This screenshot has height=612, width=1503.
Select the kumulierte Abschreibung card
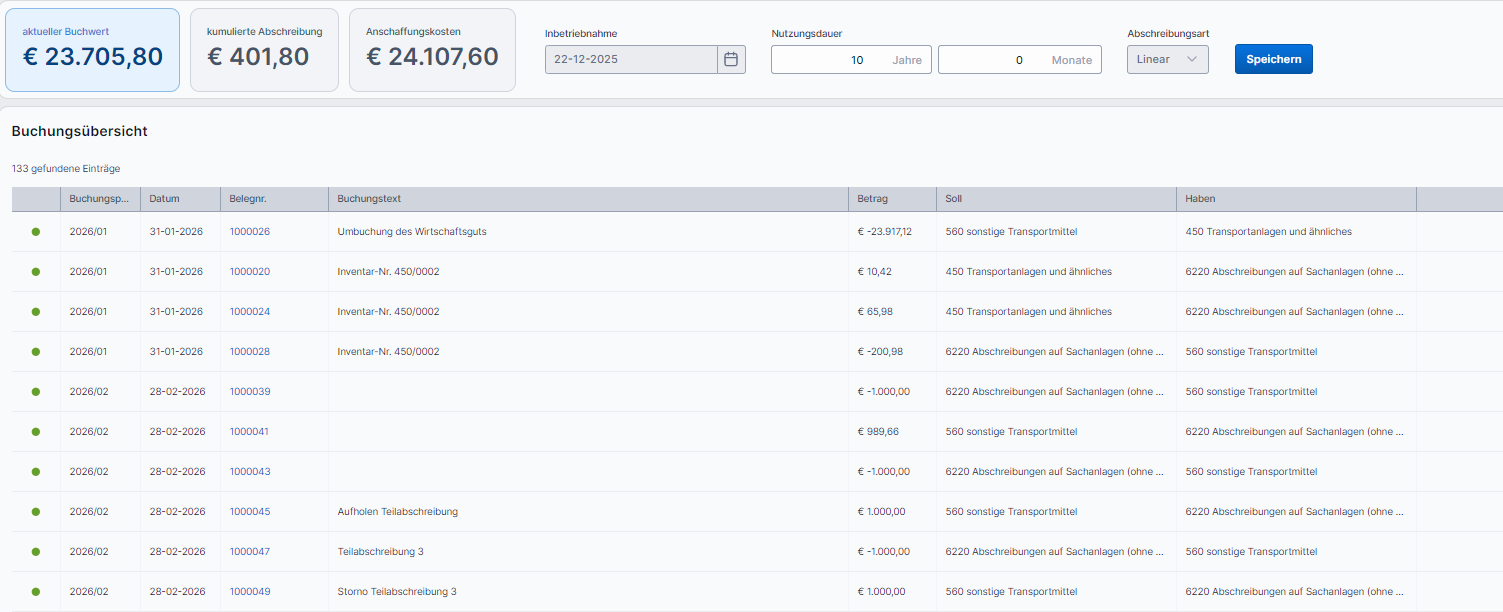click(264, 50)
